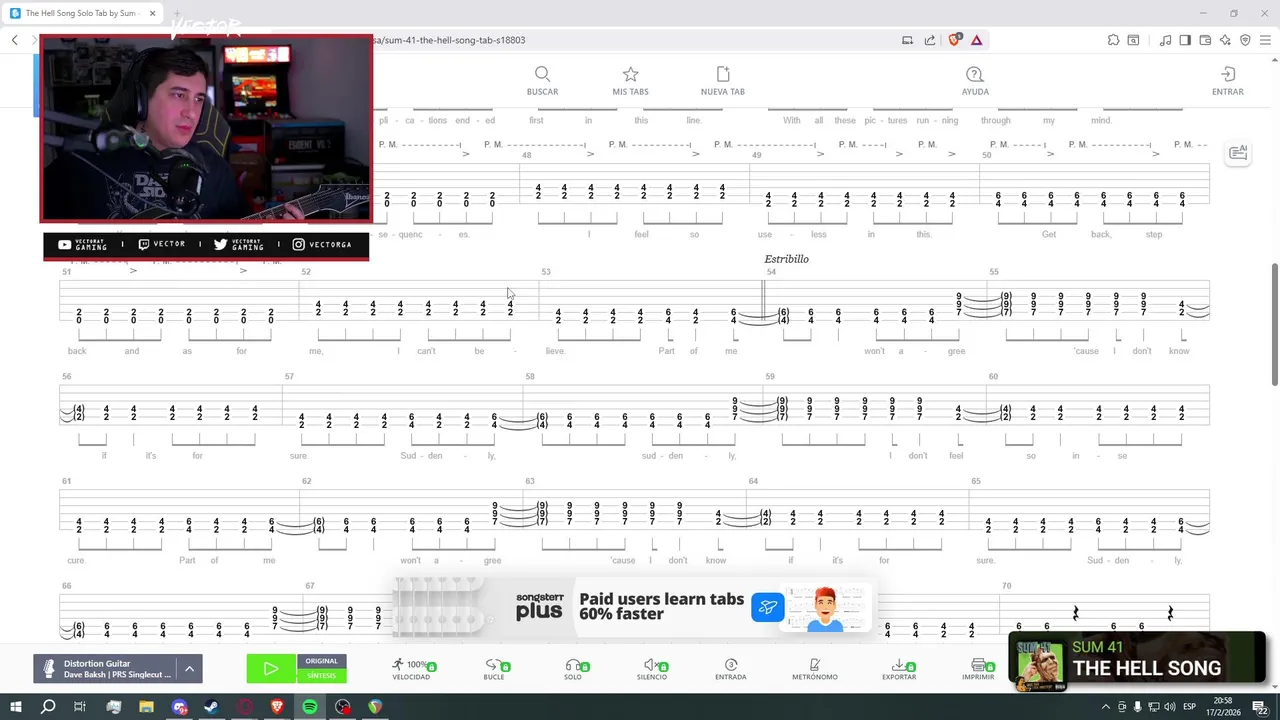Viewport: 1280px width, 720px height.
Task: Click the share page icon in address bar
Action: click(x=930, y=40)
